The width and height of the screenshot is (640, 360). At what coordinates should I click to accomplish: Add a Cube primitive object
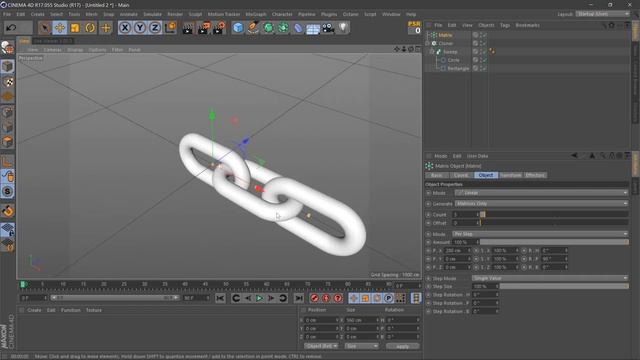point(238,28)
